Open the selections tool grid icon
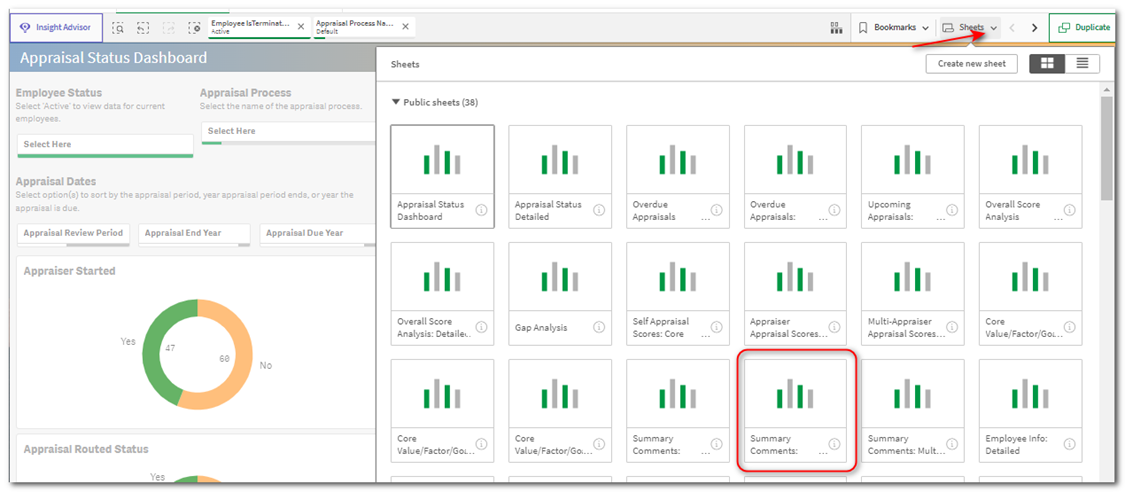1125x492 pixels. click(836, 28)
